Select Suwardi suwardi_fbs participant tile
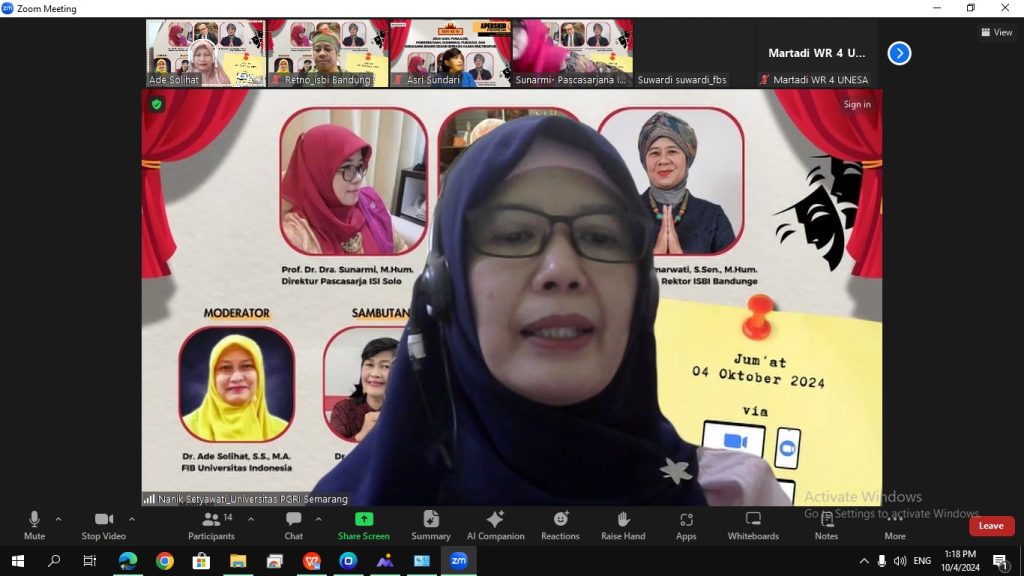Viewport: 1024px width, 576px height. 695,53
